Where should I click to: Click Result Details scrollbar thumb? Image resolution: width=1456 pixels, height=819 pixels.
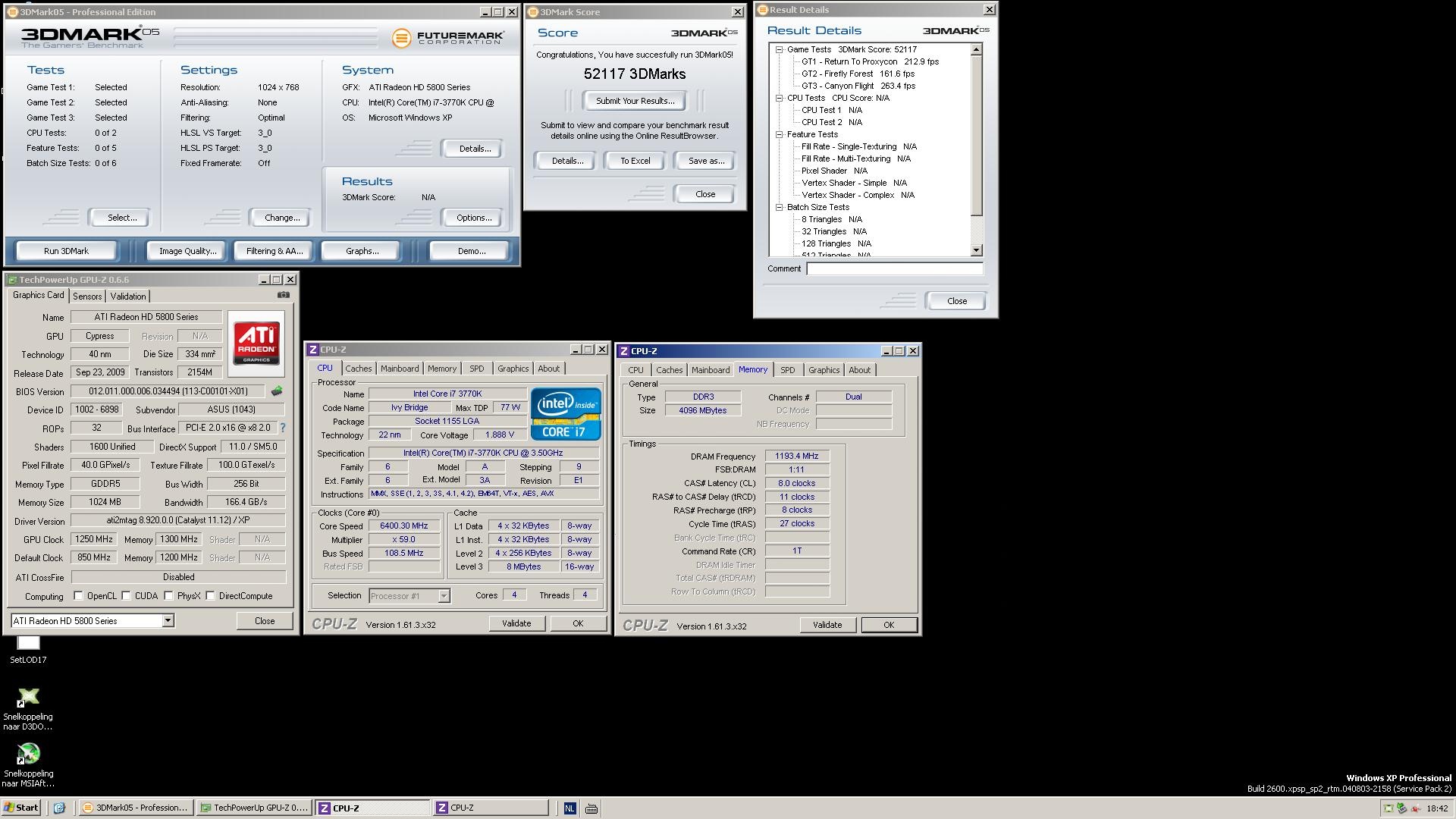pos(977,136)
